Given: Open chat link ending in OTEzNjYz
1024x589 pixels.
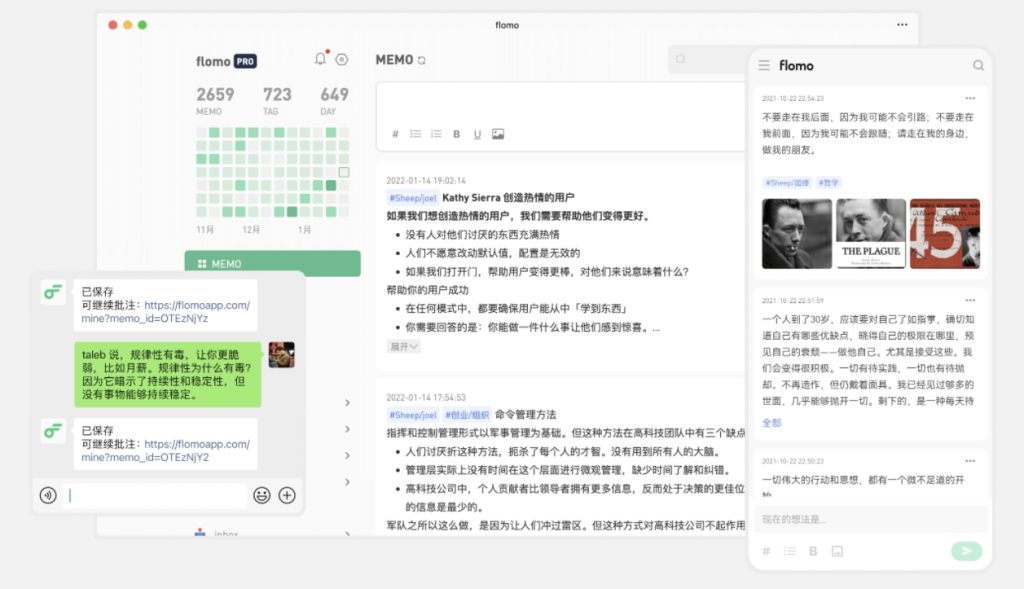Looking at the screenshot, I should pyautogui.click(x=165, y=311).
